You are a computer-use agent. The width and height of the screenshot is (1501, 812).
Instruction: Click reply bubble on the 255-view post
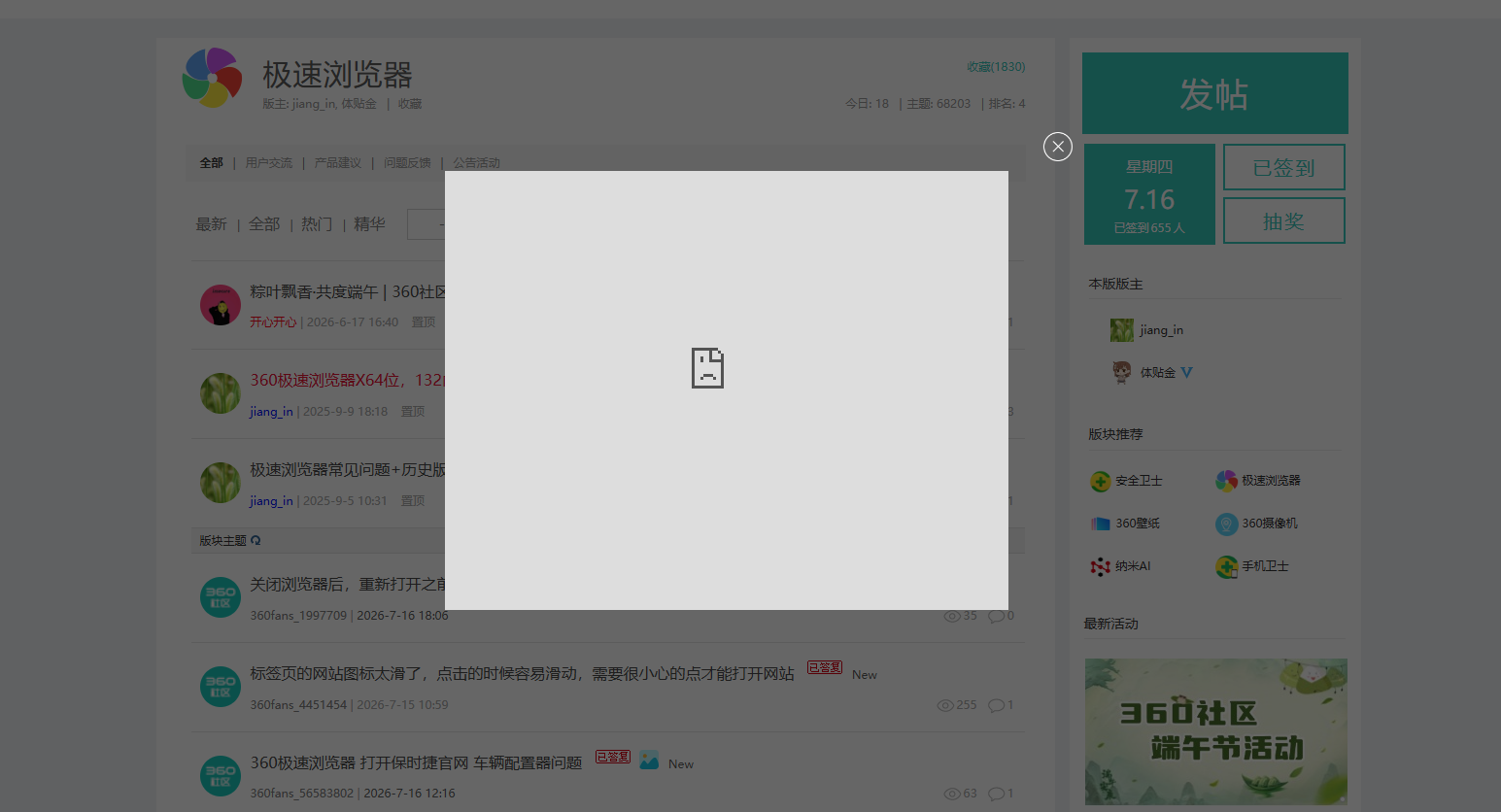(x=996, y=705)
